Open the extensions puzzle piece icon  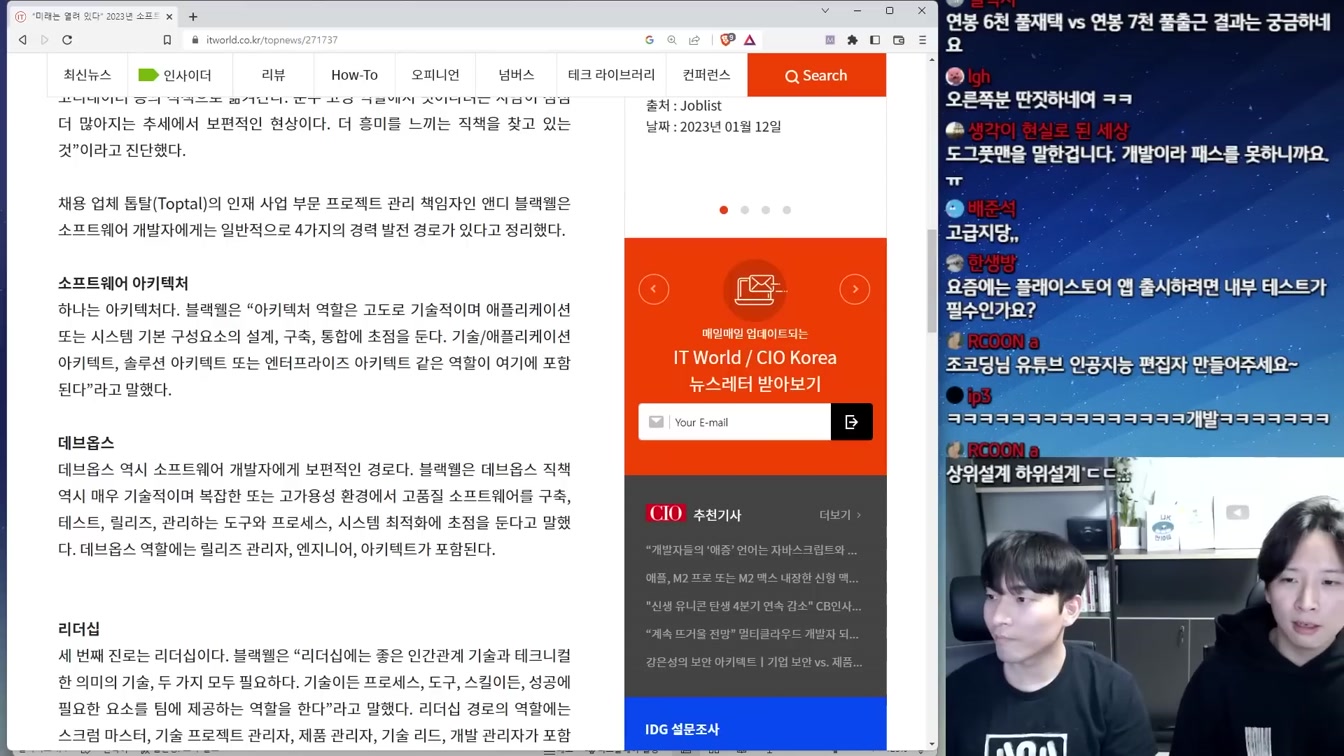coord(852,40)
